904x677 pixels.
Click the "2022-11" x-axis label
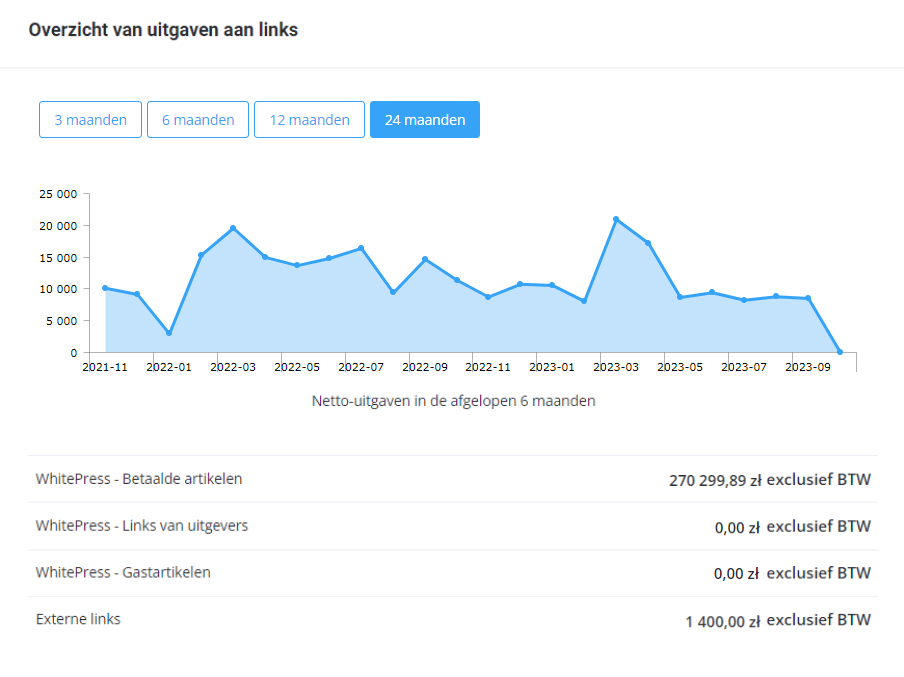tap(488, 367)
